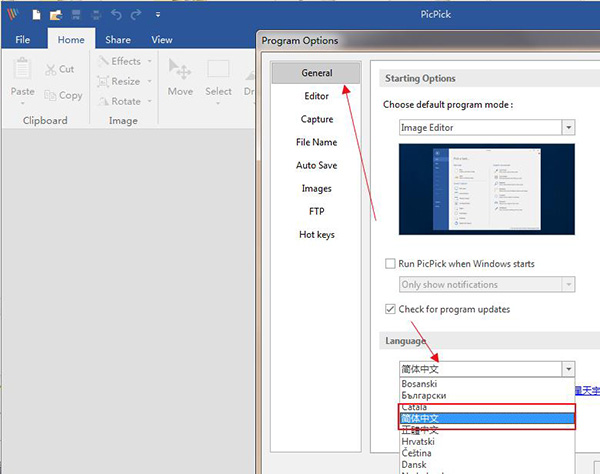Open the Images options page
600x474 pixels.
pyautogui.click(x=316, y=188)
